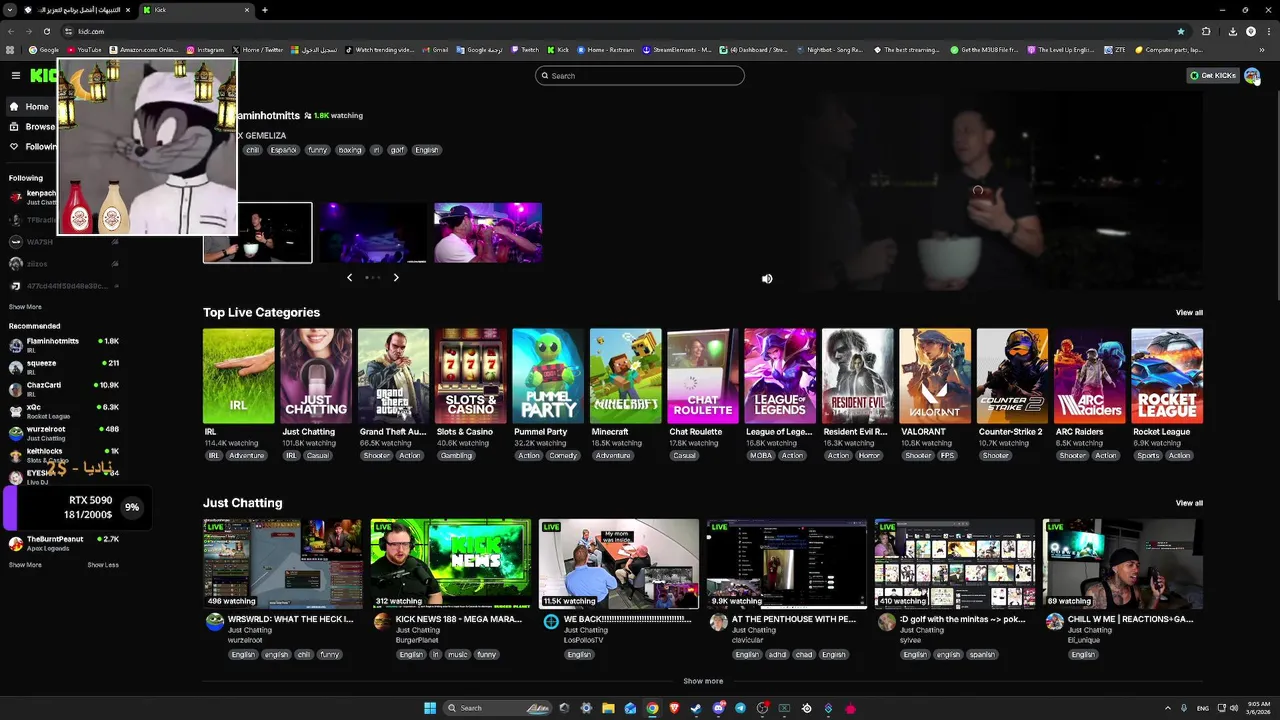Image resolution: width=1280 pixels, height=720 pixels.
Task: Open the IRL category thumbnail
Action: (238, 376)
